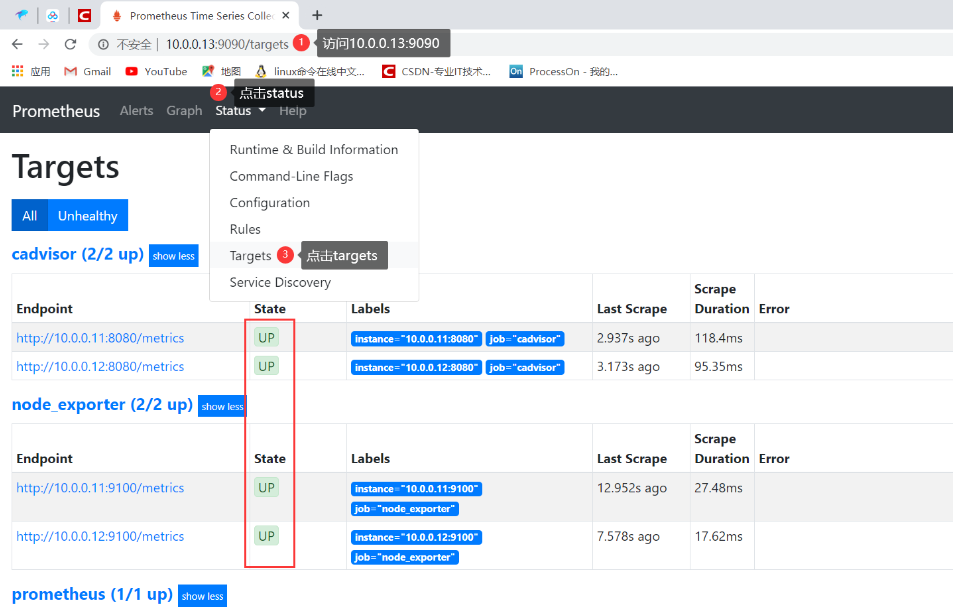The image size is (953, 611).
Task: Open endpoint http://10.0.0.11:8080/metrics
Action: (100, 338)
